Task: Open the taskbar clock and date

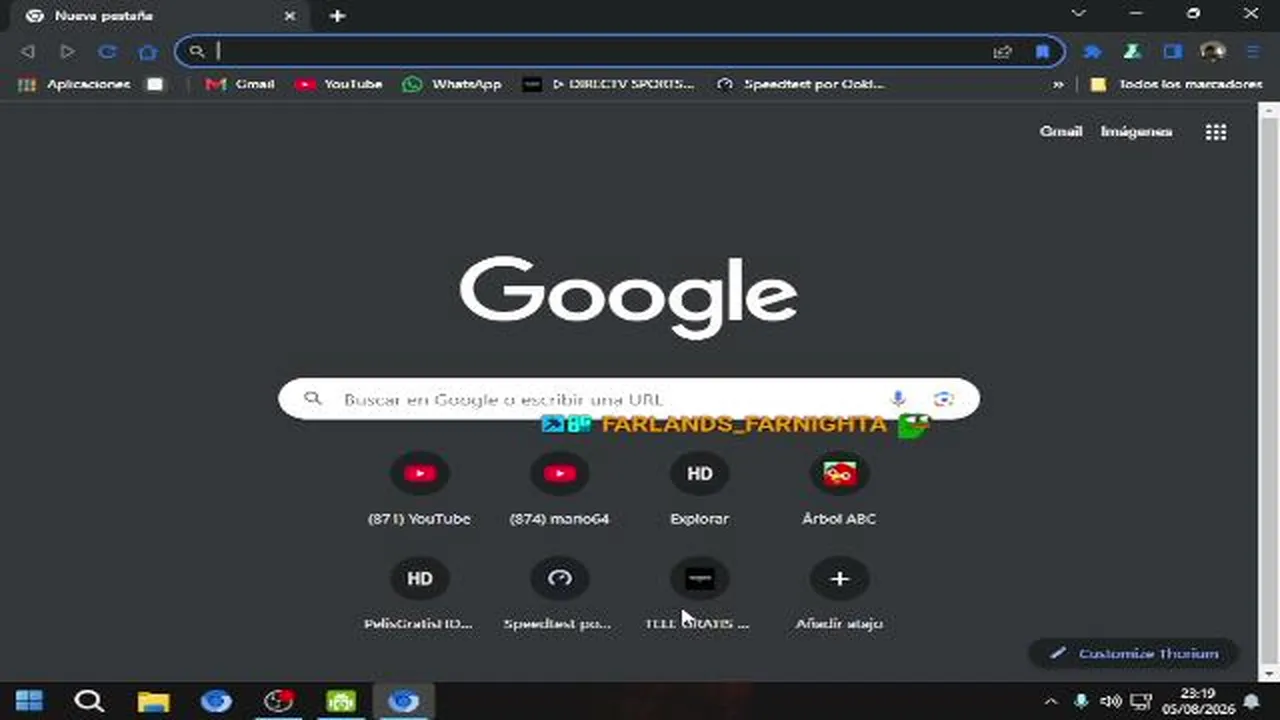Action: coord(1197,701)
